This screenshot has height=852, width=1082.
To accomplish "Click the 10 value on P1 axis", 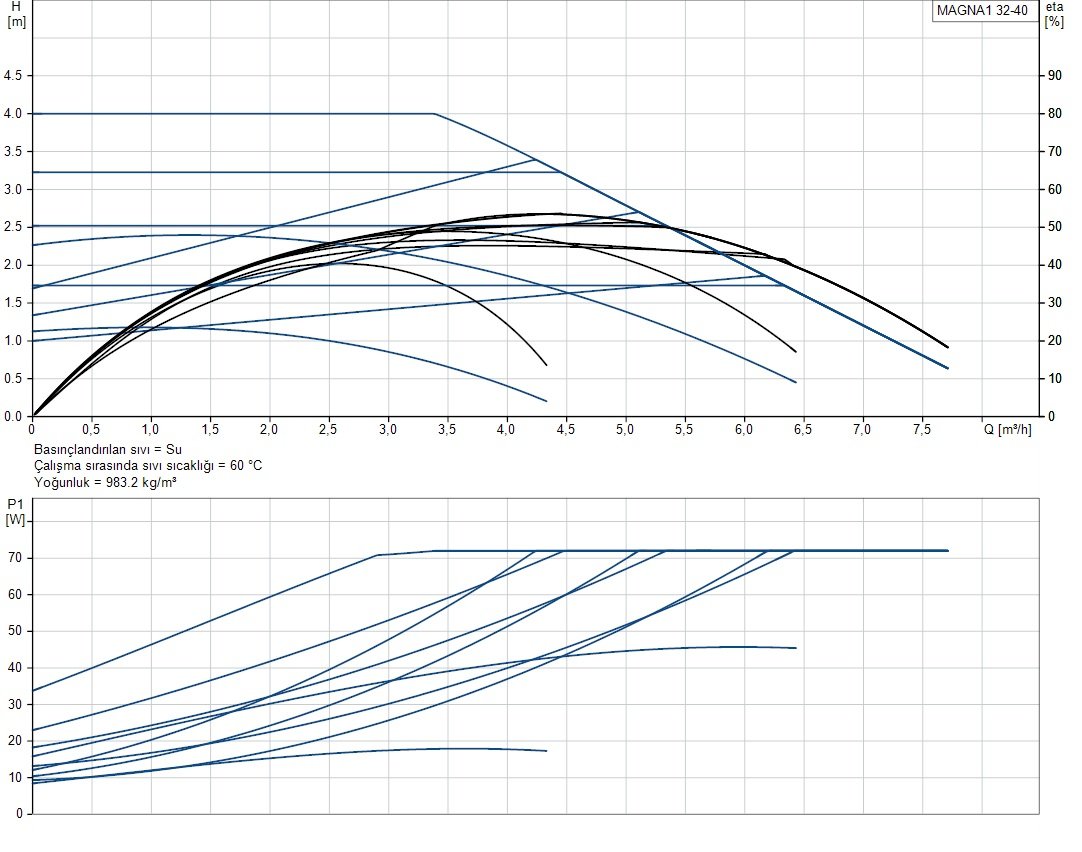I will 15,777.
